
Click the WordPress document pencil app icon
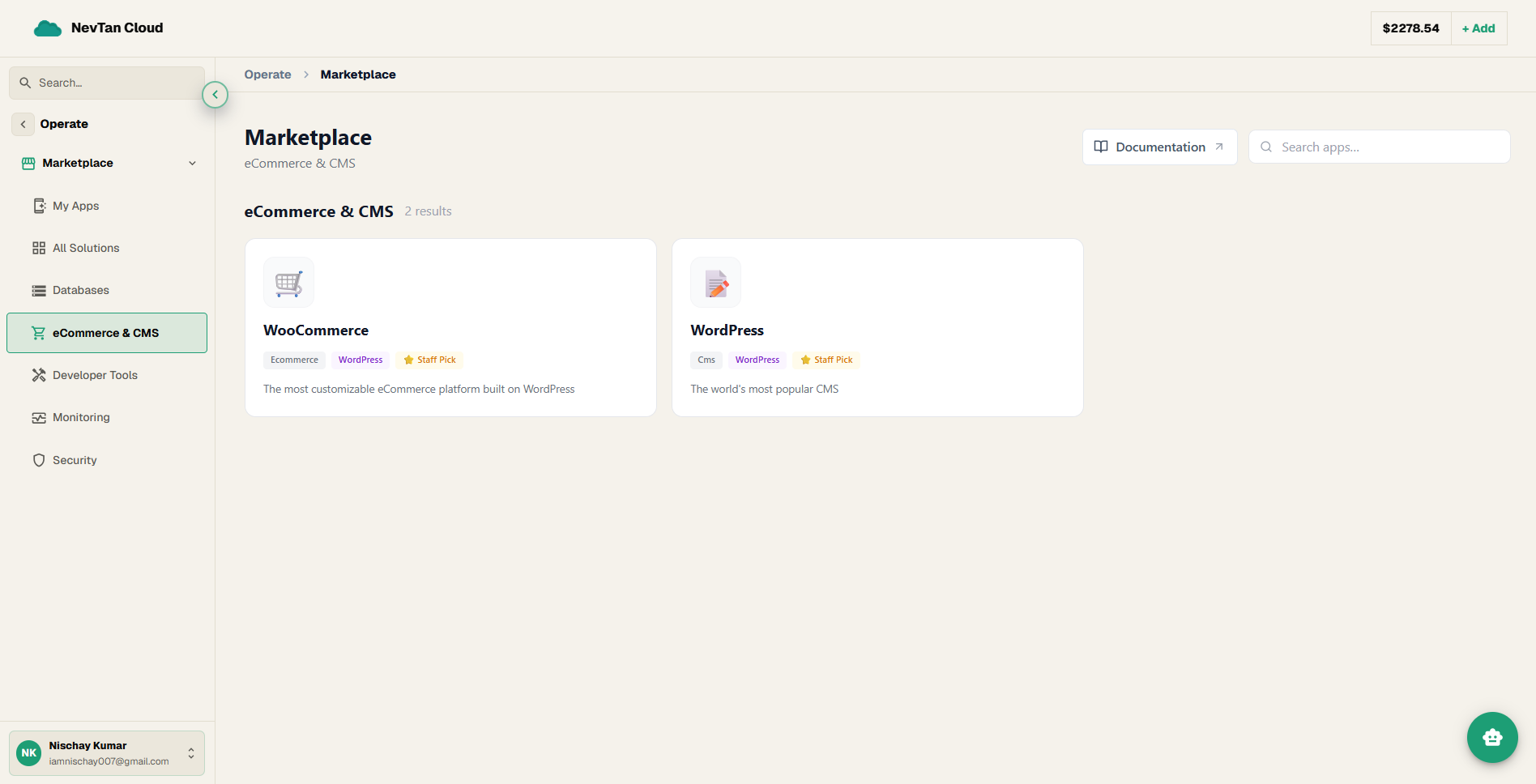point(716,283)
